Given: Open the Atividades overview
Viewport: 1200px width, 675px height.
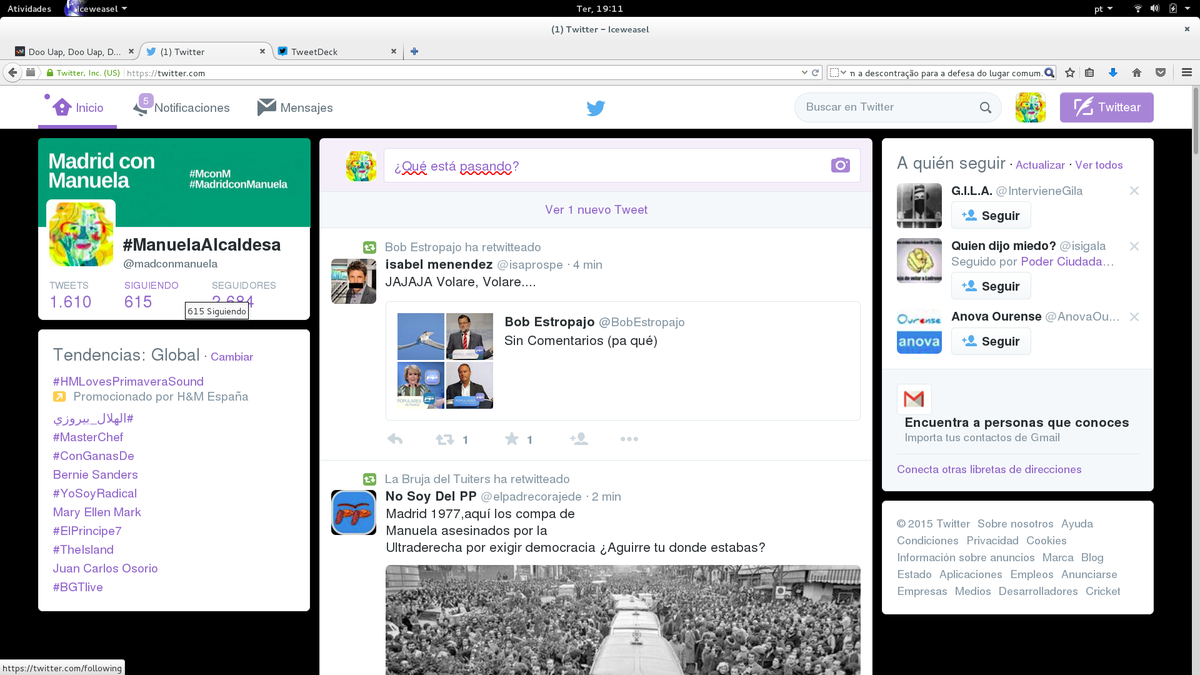Looking at the screenshot, I should pos(29,8).
